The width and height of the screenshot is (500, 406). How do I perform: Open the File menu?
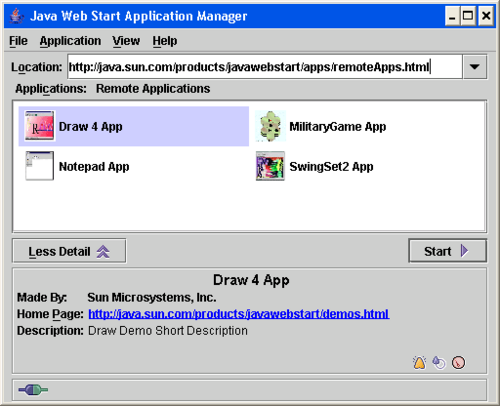[18, 41]
